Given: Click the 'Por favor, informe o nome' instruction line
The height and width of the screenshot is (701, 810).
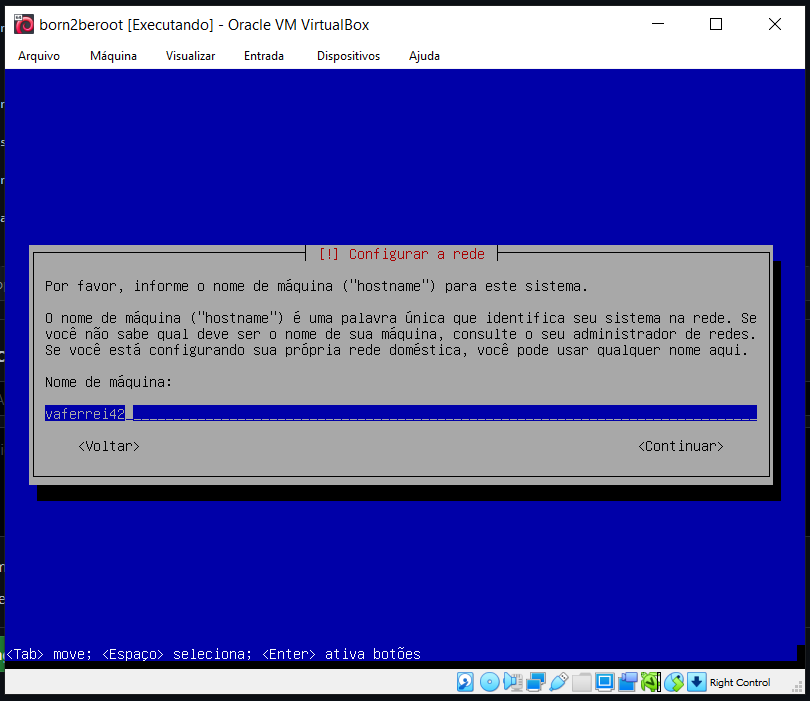Looking at the screenshot, I should pyautogui.click(x=316, y=286).
